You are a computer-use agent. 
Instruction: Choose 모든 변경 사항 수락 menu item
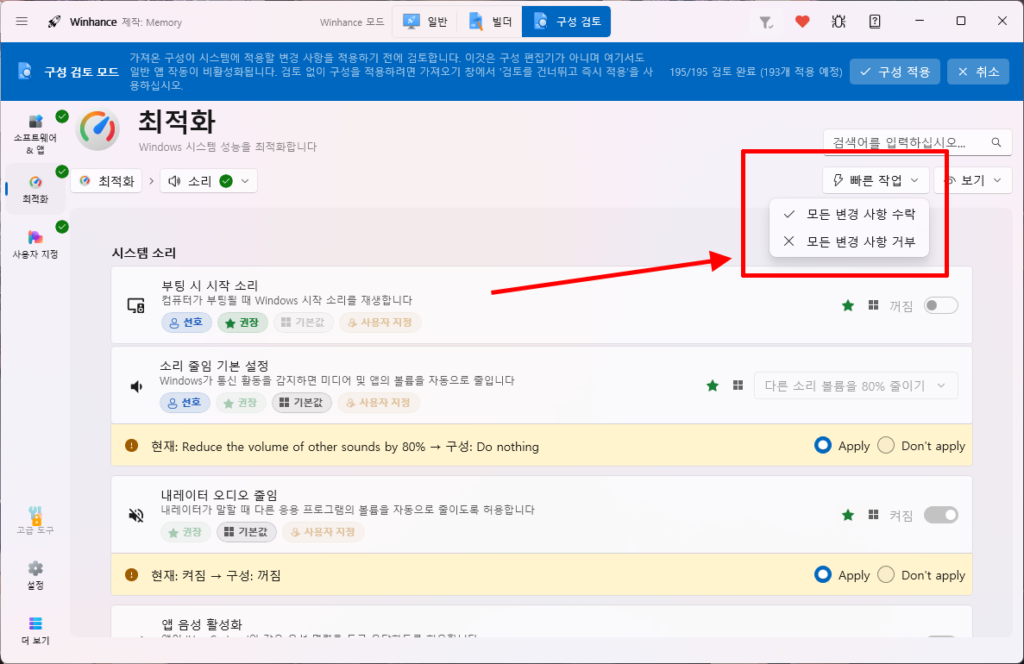click(x=849, y=214)
